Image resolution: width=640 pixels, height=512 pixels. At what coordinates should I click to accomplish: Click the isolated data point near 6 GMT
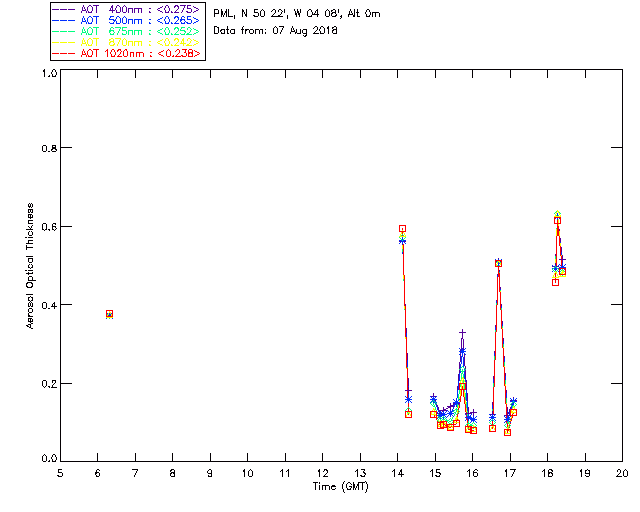click(x=109, y=314)
